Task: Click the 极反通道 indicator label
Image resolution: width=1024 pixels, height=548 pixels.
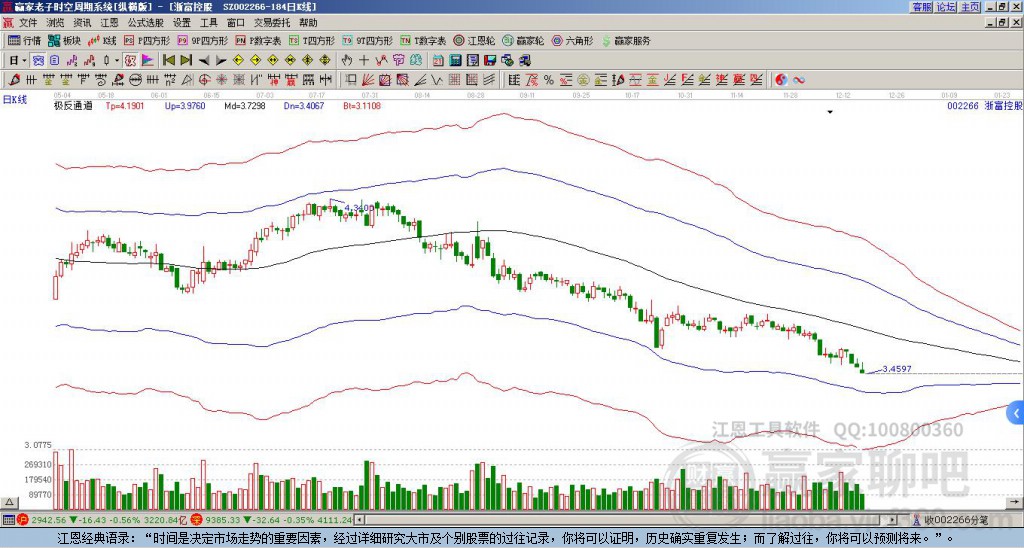Action: coord(72,105)
